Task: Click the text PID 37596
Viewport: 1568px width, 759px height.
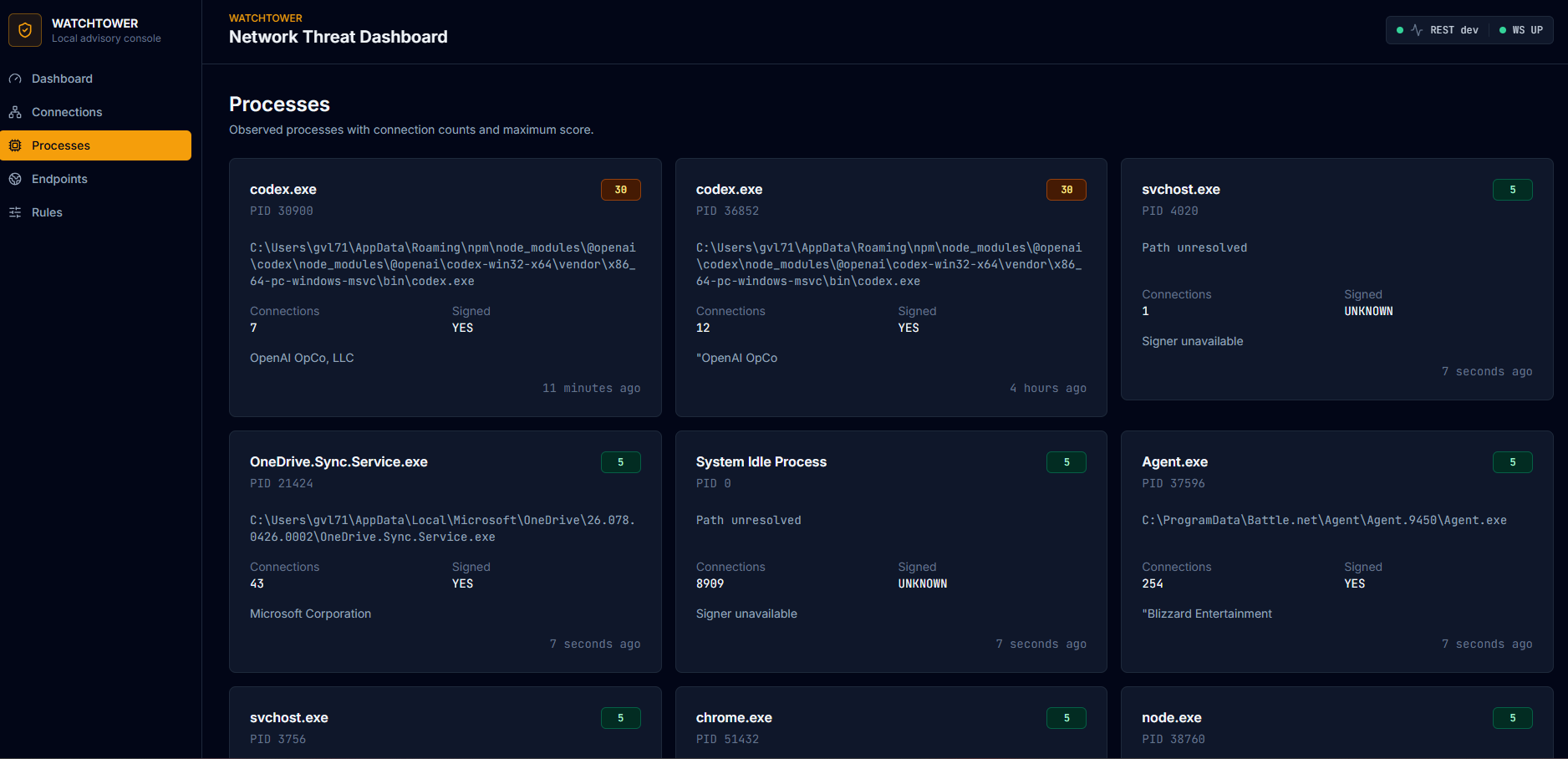Action: [x=1173, y=484]
